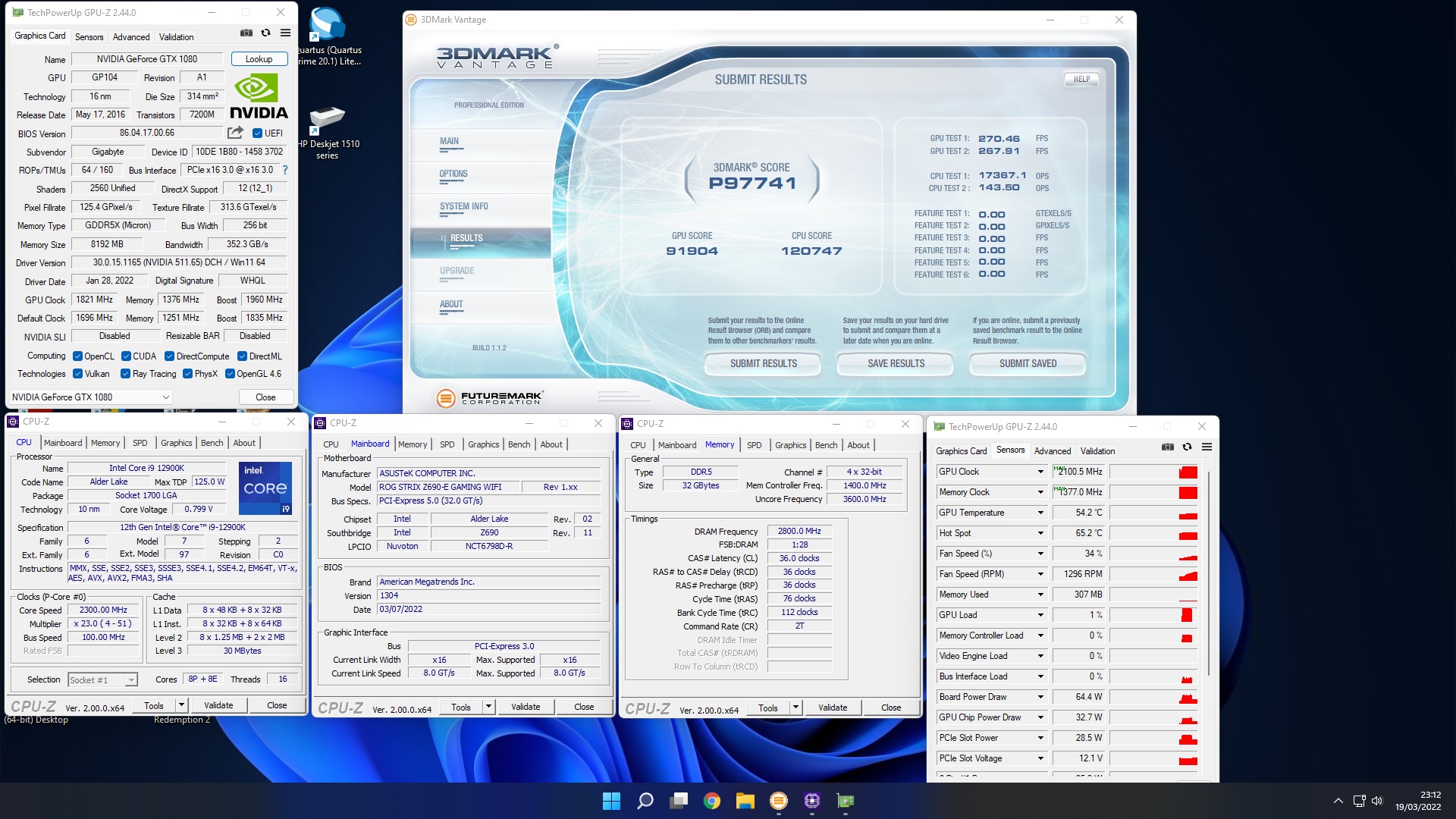The height and width of the screenshot is (819, 1456).
Task: Switch to 3DMark Vantage taskbar icon
Action: pos(778,801)
